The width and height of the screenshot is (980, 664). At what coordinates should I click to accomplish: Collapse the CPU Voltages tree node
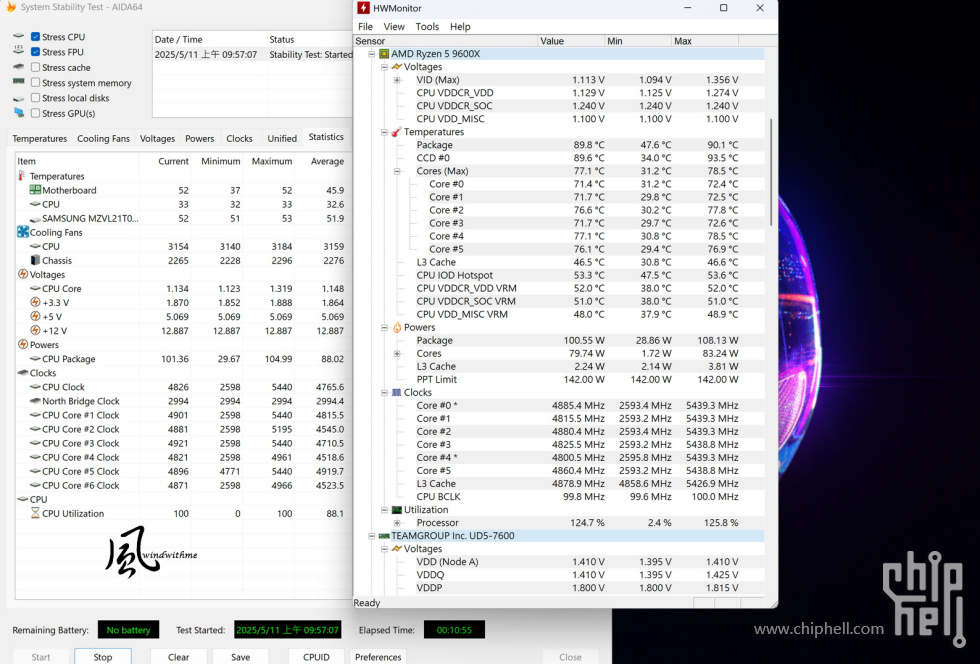pyautogui.click(x=384, y=67)
